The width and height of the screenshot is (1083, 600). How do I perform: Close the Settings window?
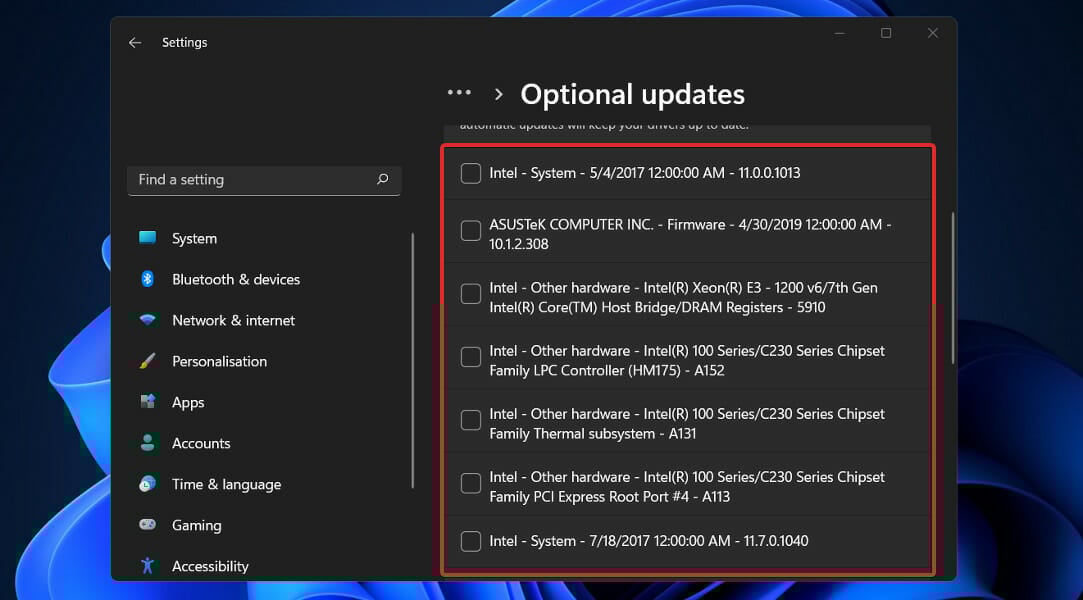(933, 33)
